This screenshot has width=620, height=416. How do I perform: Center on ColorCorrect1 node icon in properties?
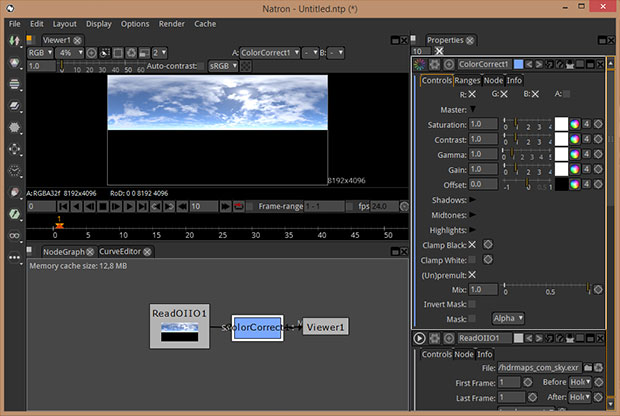(x=449, y=64)
